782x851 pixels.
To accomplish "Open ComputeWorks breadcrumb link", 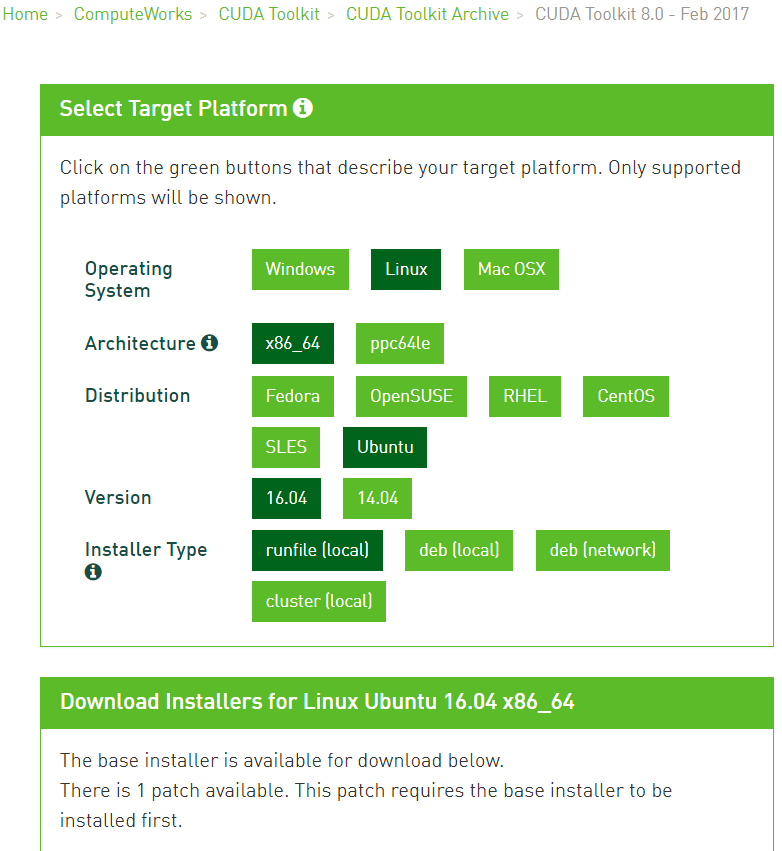I will [133, 14].
